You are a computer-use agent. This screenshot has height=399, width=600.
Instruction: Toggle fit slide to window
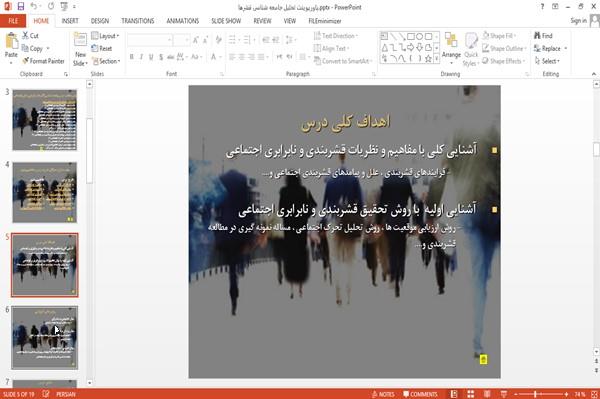pos(594,394)
